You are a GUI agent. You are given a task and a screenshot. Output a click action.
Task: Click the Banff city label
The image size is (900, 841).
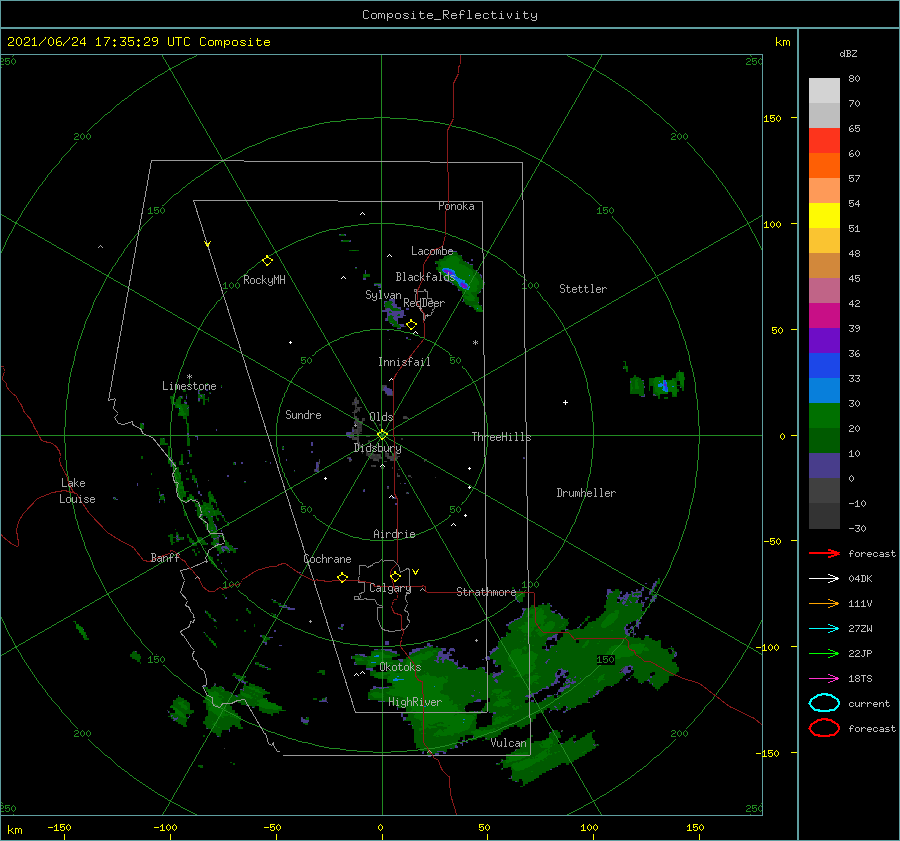(165, 557)
